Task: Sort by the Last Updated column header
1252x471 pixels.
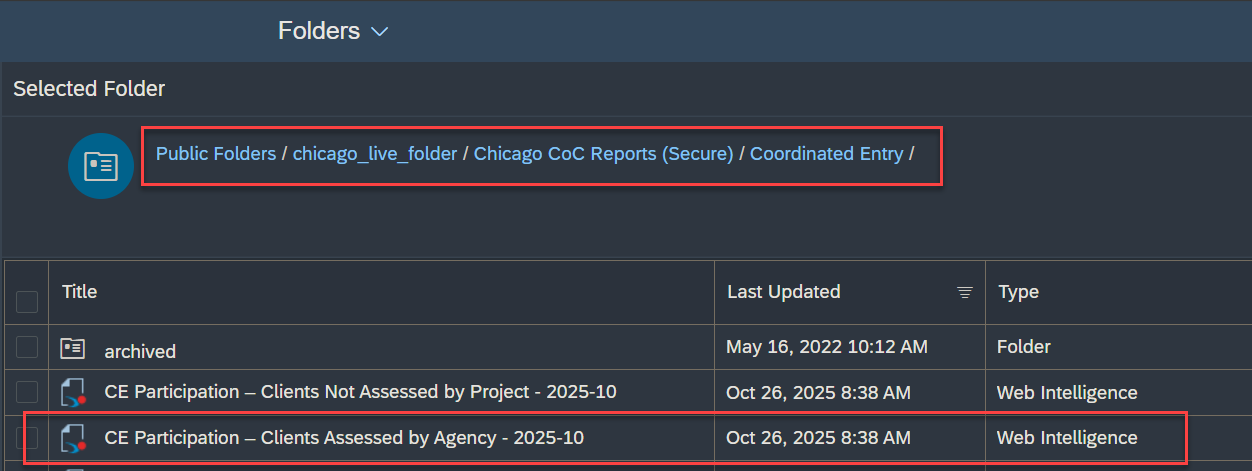Action: tap(783, 292)
